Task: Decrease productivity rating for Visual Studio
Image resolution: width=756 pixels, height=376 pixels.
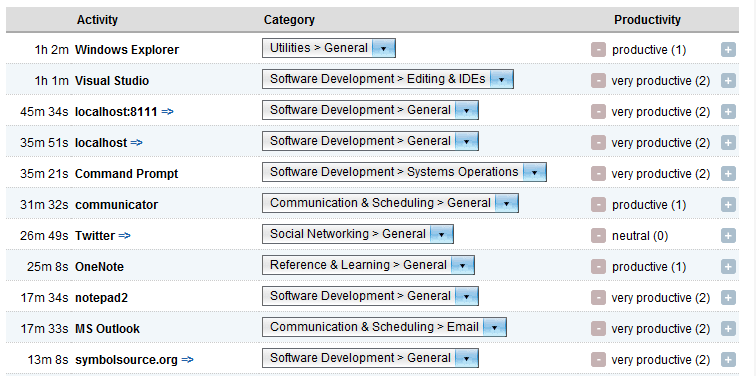Action: pos(598,81)
